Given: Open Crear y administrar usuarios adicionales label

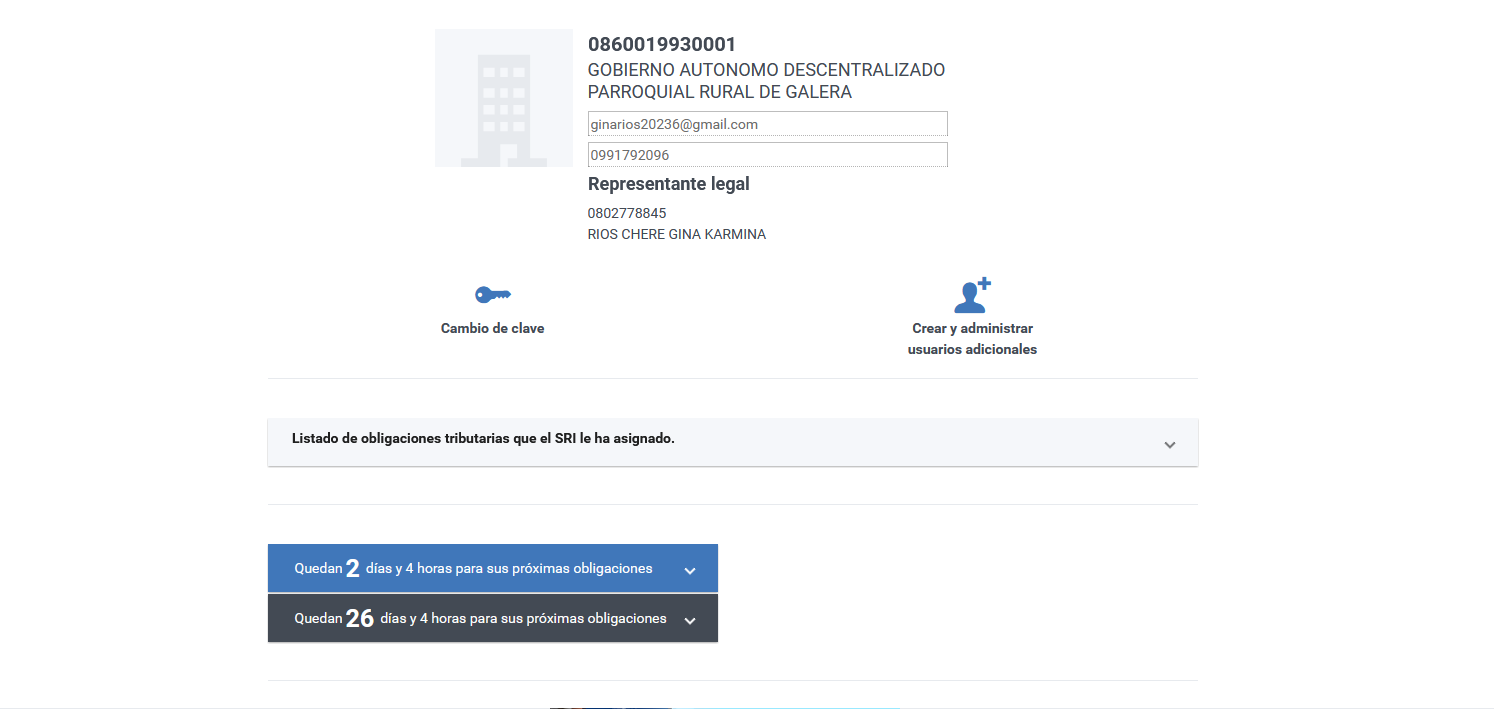Looking at the screenshot, I should click(x=972, y=339).
